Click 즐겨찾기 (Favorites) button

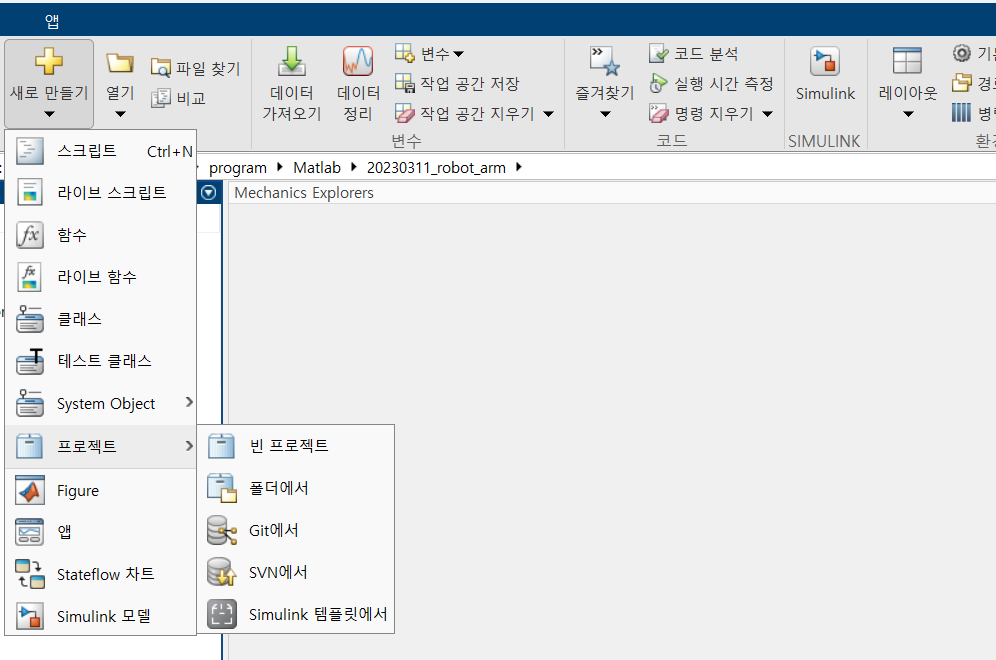(603, 83)
